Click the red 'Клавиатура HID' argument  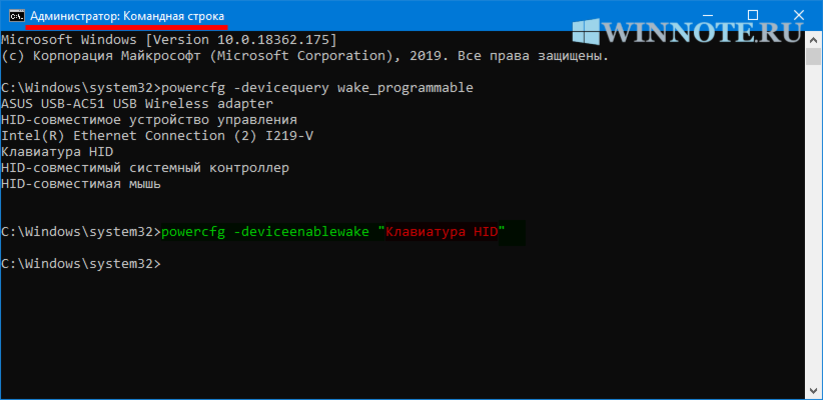coord(441,233)
